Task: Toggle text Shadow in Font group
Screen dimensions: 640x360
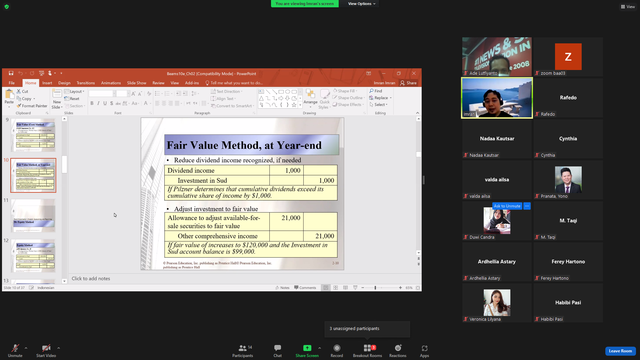Action: 111,104
